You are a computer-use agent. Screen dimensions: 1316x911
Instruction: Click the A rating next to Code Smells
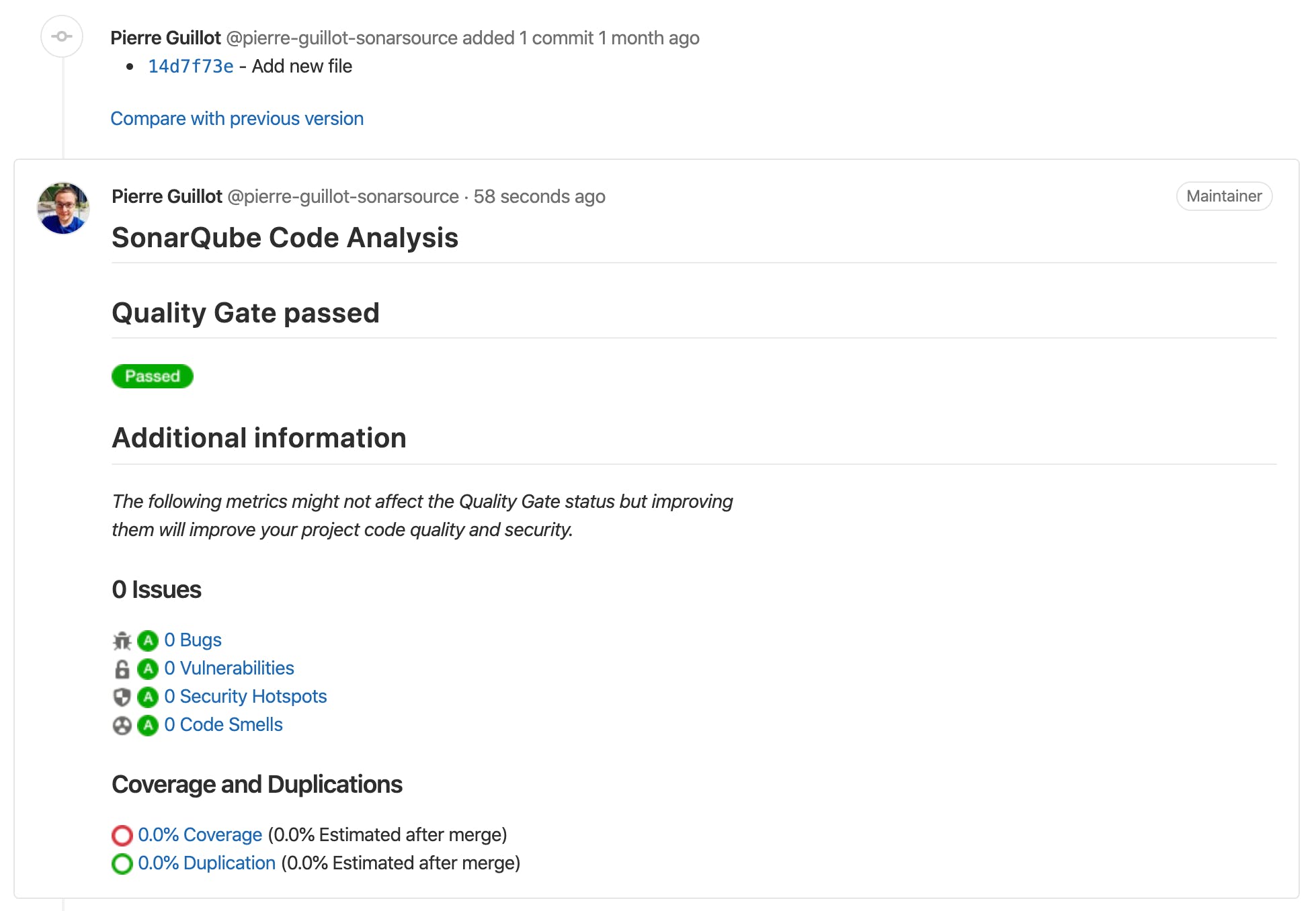[x=148, y=726]
